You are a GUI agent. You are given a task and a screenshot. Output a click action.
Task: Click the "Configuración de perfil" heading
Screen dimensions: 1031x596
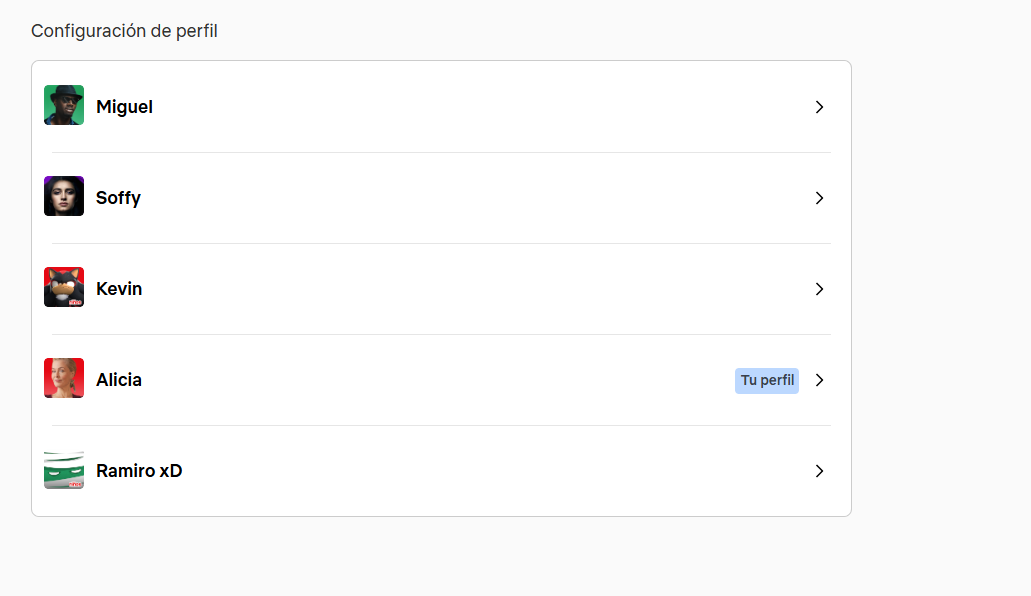click(124, 31)
